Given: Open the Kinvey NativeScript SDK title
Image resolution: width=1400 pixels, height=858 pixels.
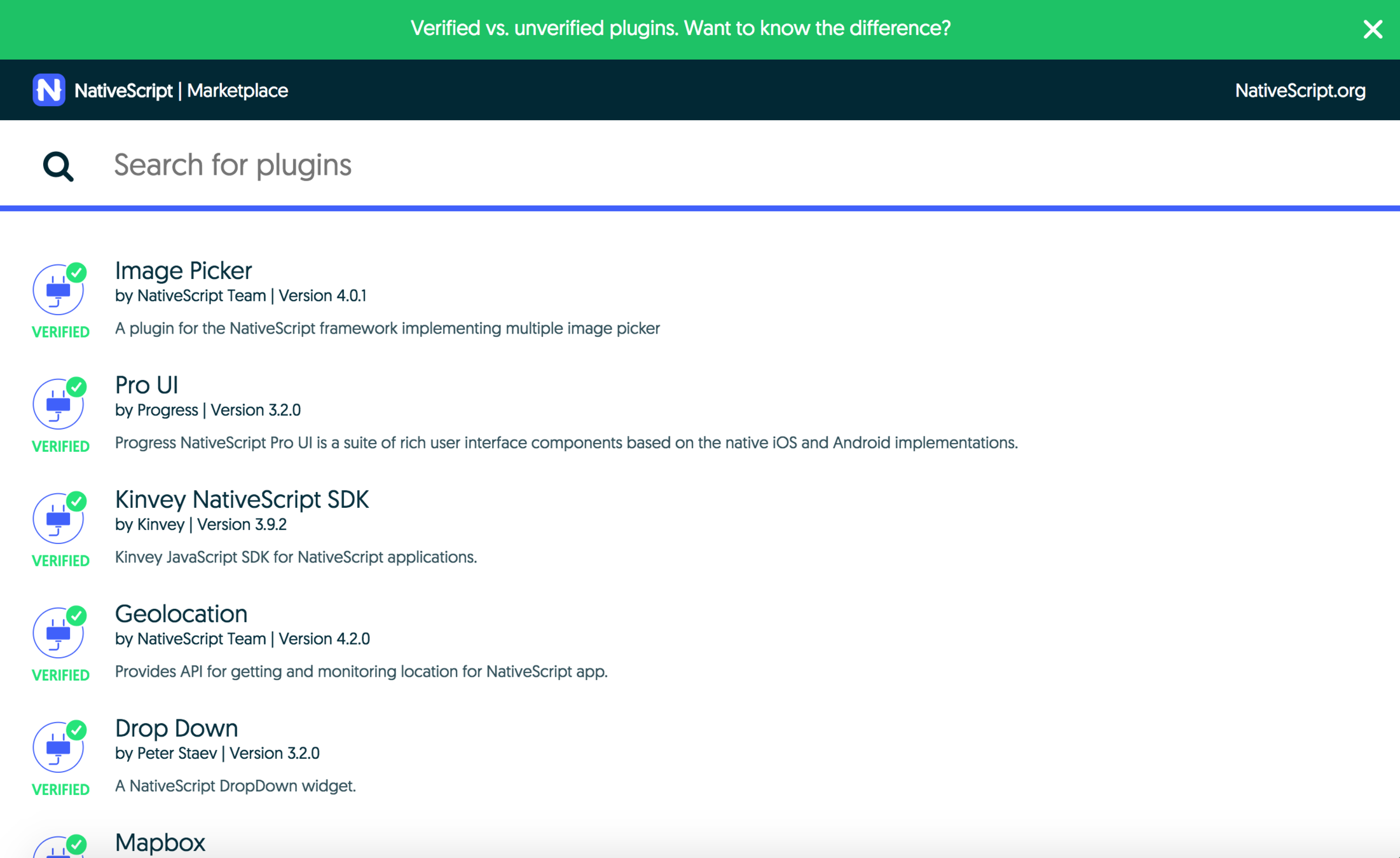Looking at the screenshot, I should click(242, 500).
